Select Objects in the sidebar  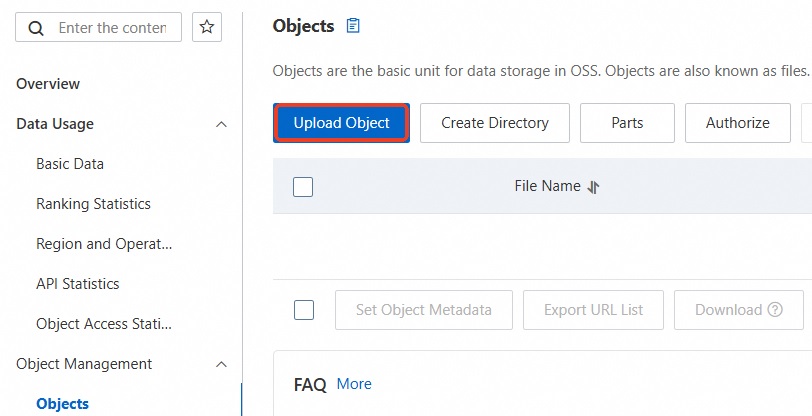point(62,404)
